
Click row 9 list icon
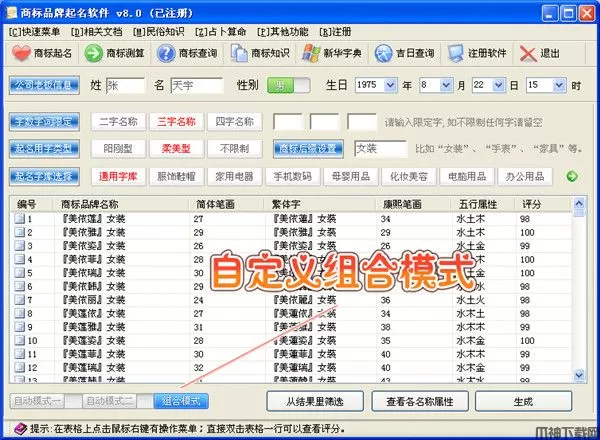point(20,327)
